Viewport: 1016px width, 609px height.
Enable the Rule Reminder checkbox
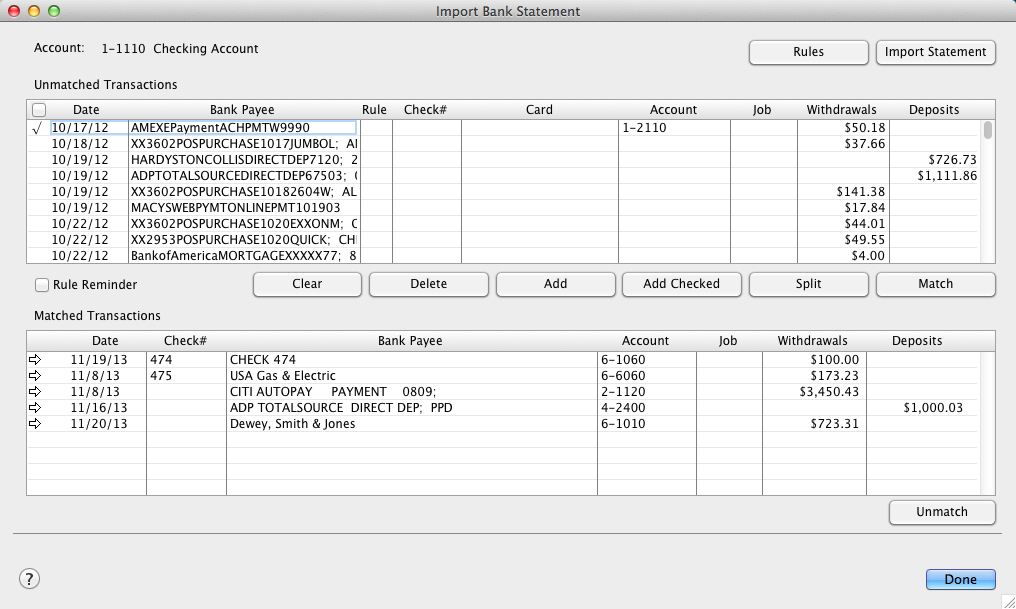[42, 285]
